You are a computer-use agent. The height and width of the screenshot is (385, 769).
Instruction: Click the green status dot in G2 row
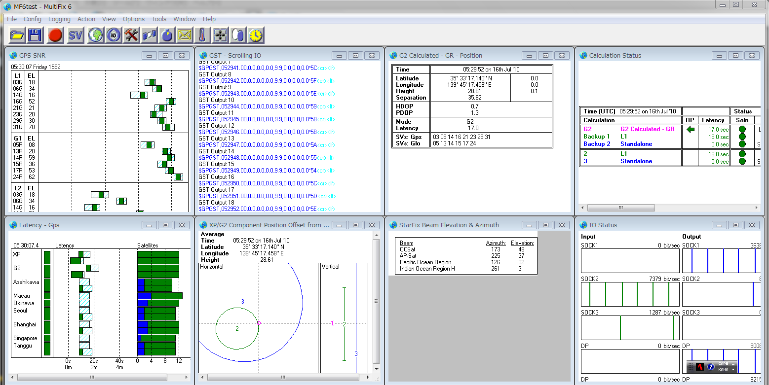[x=742, y=129]
